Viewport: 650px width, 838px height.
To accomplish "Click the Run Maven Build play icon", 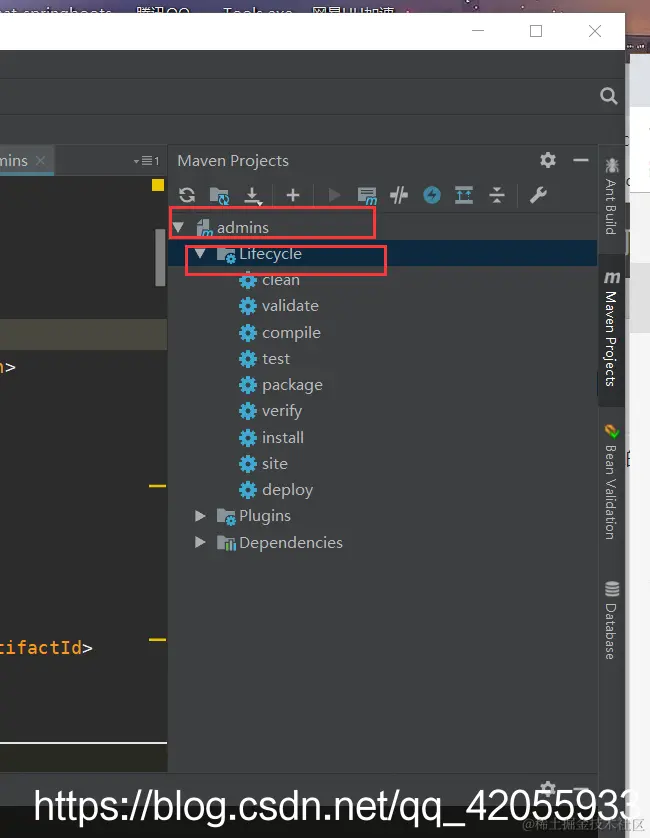I will 335,195.
